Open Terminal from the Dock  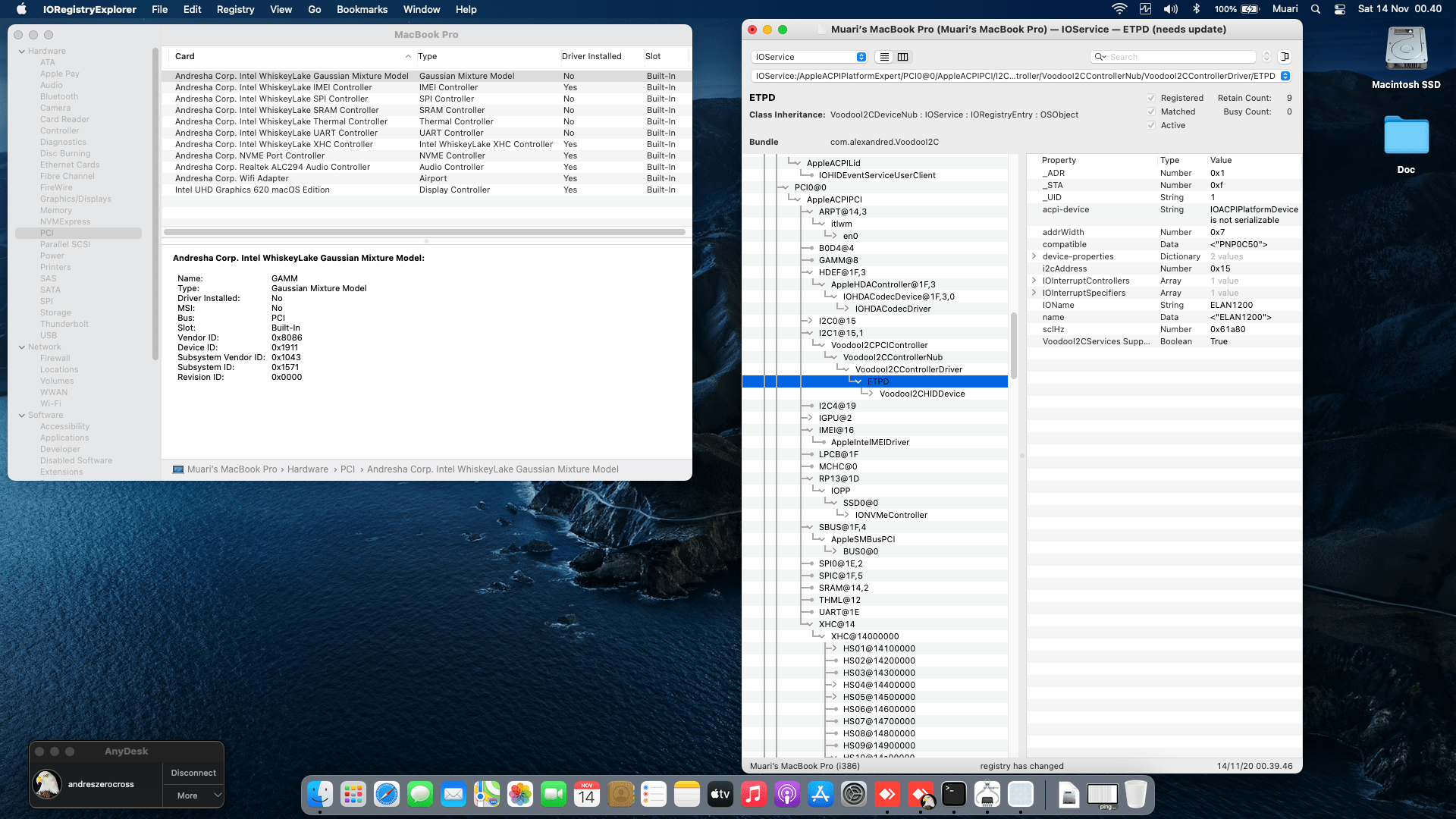tap(953, 794)
